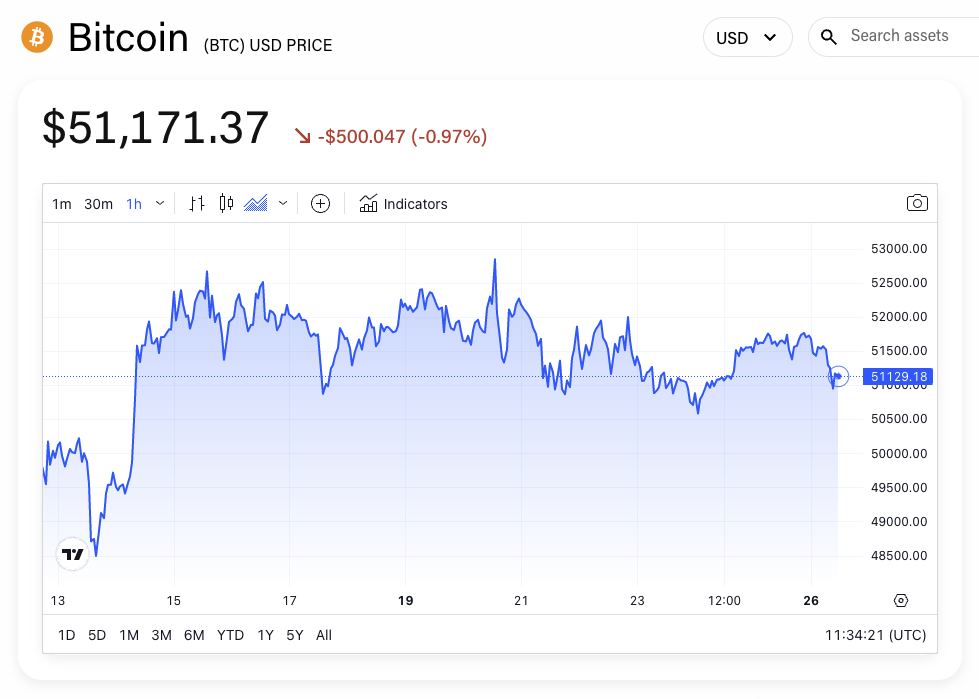
Task: Click the 5Y range button
Action: (x=293, y=634)
